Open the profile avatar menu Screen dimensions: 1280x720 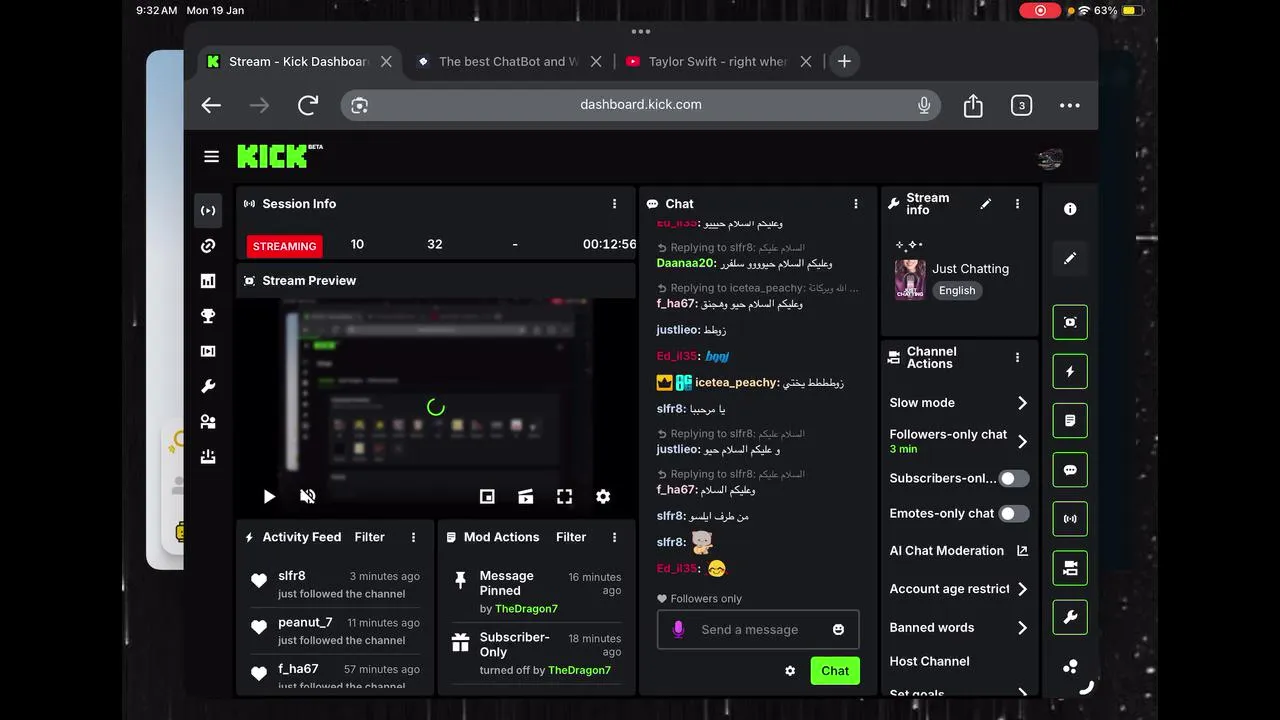click(x=1049, y=159)
